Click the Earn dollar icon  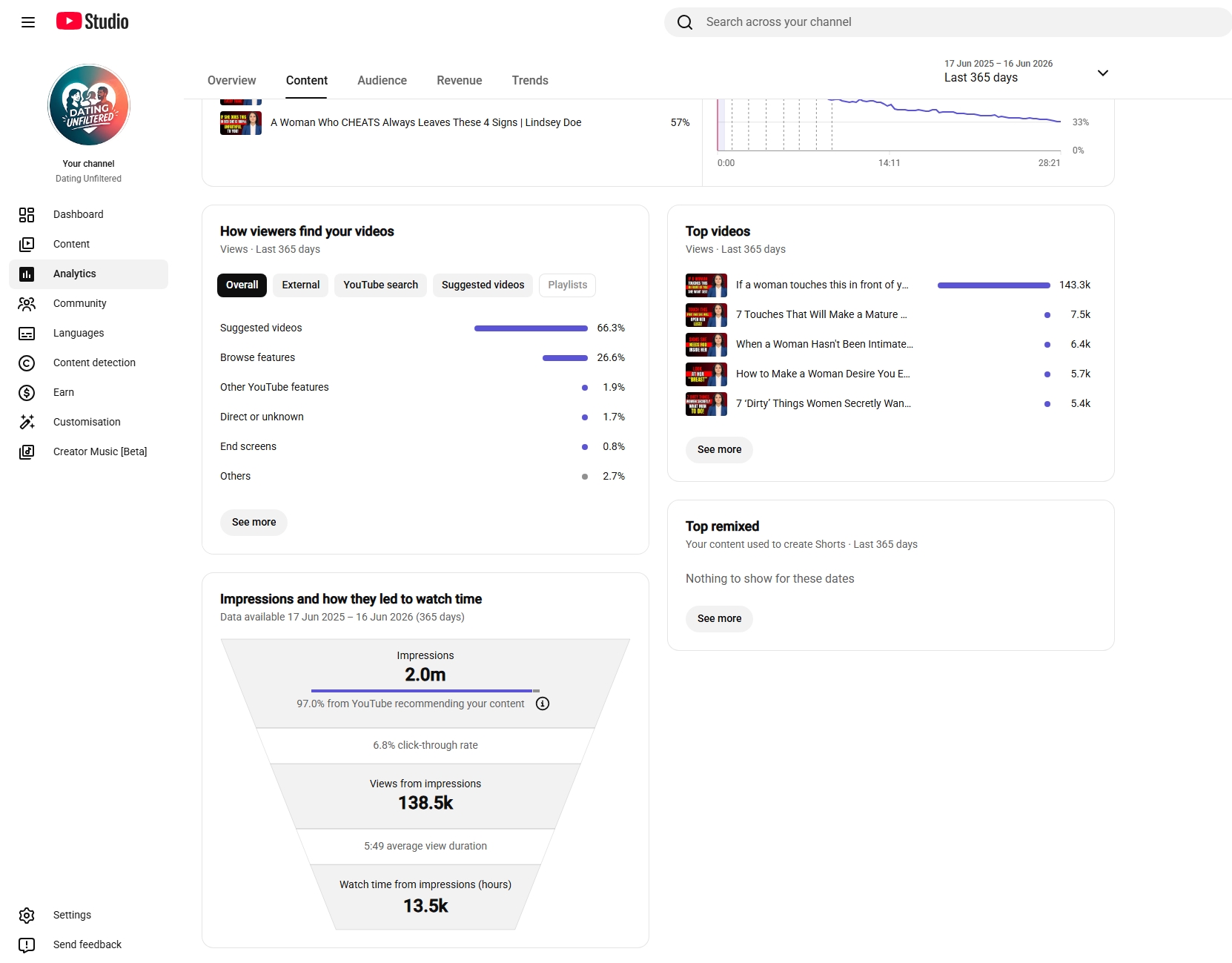[x=27, y=393]
